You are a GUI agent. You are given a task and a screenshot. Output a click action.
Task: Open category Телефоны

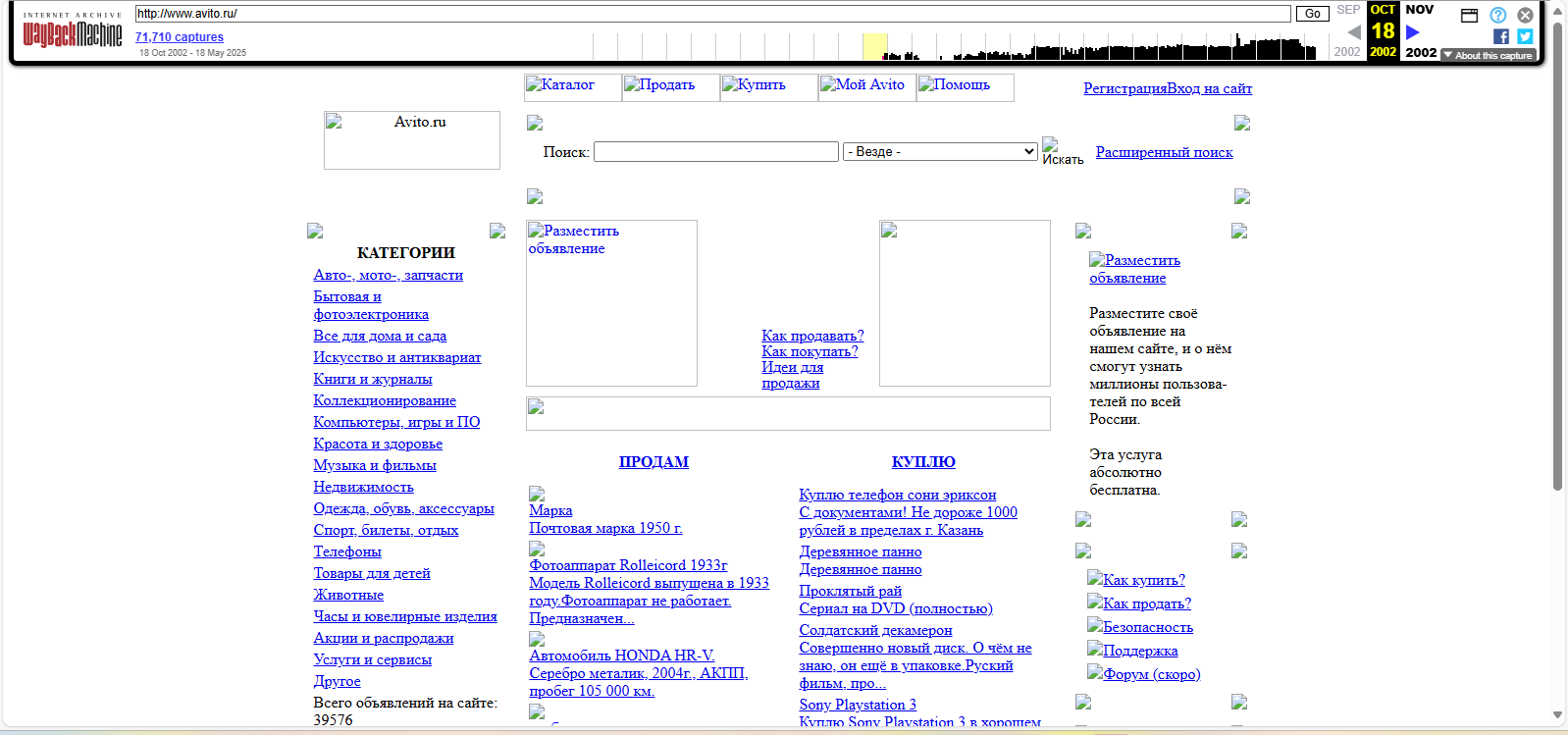coord(347,551)
